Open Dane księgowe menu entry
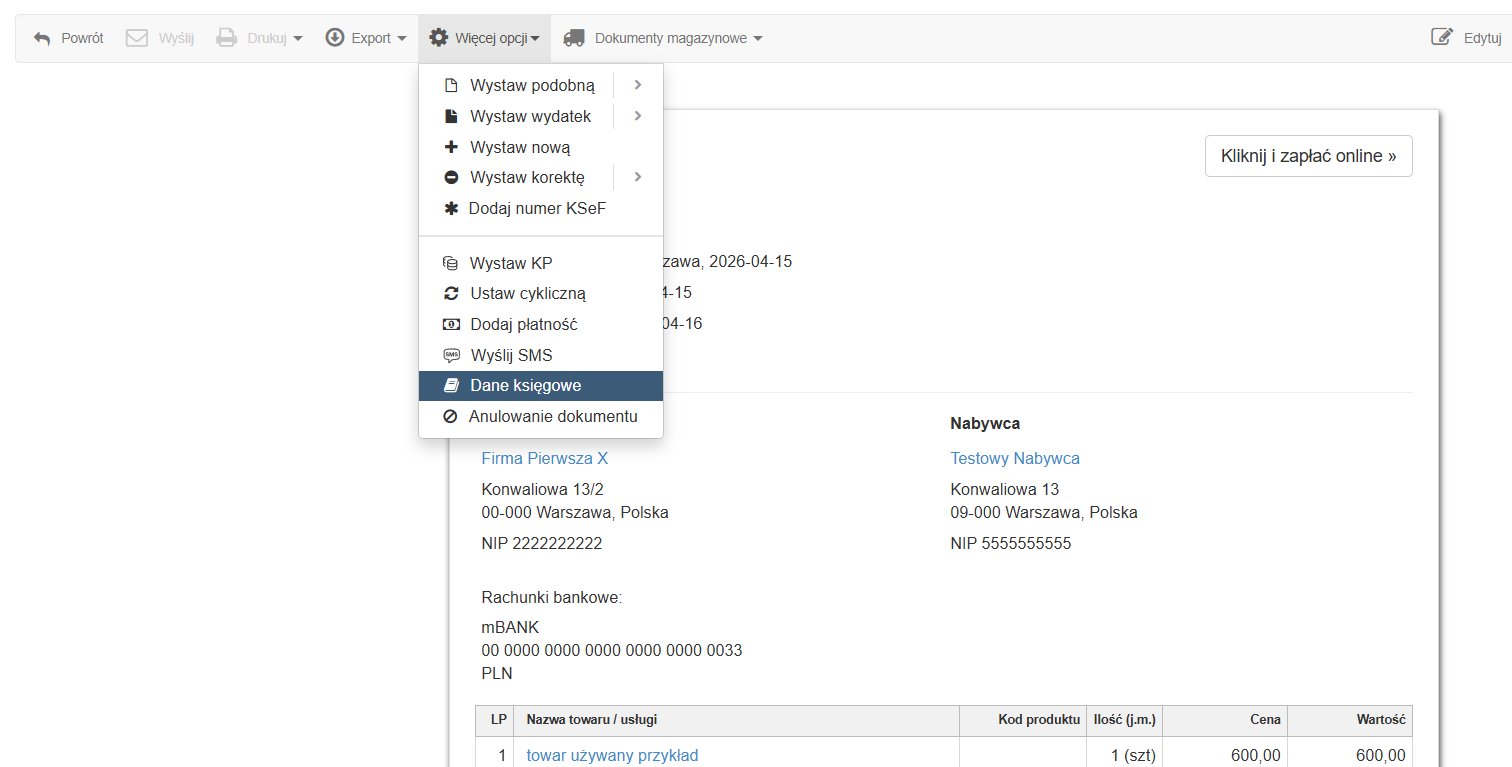This screenshot has height=767, width=1512. coord(541,386)
